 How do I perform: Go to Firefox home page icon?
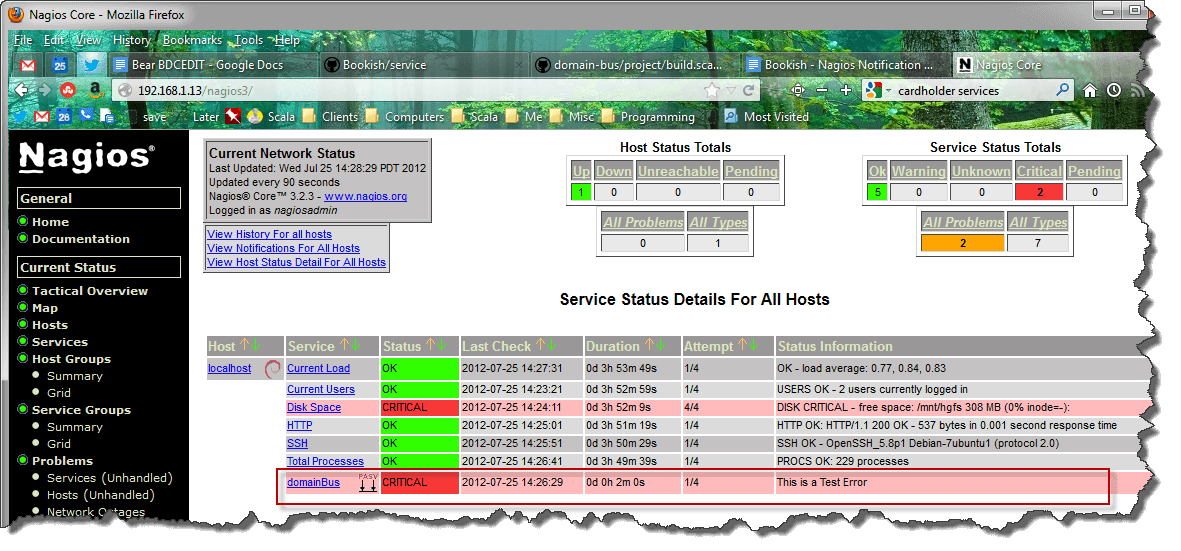tap(1090, 90)
